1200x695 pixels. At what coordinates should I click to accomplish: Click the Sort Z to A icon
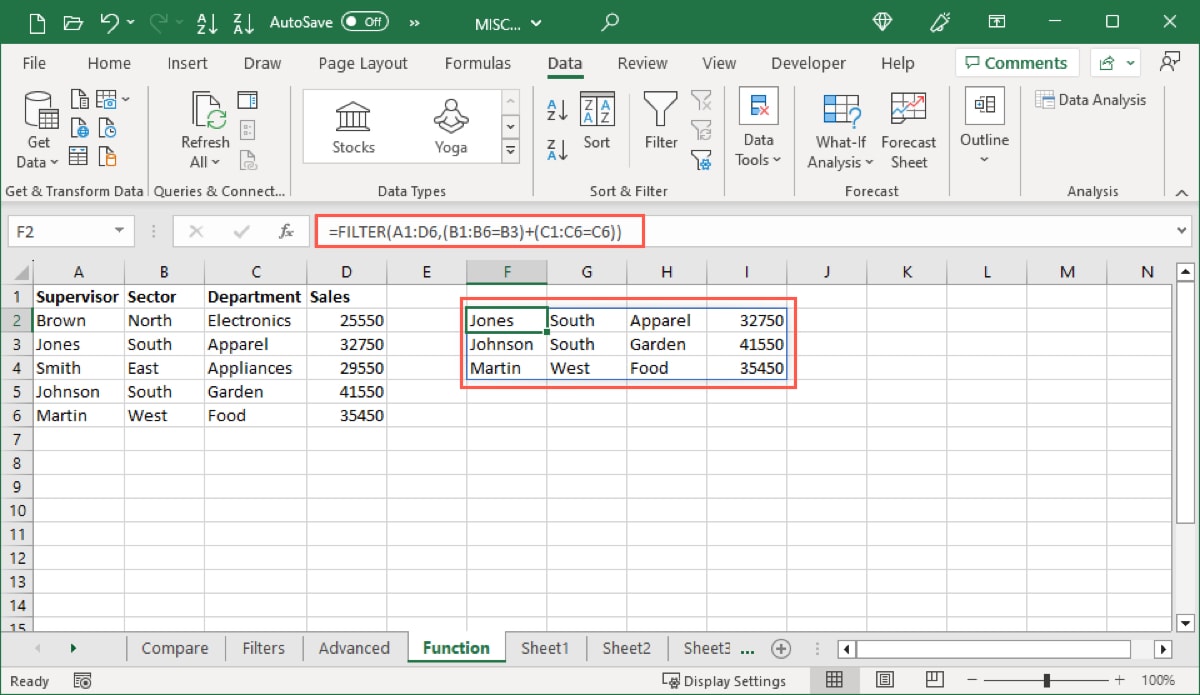[x=558, y=147]
